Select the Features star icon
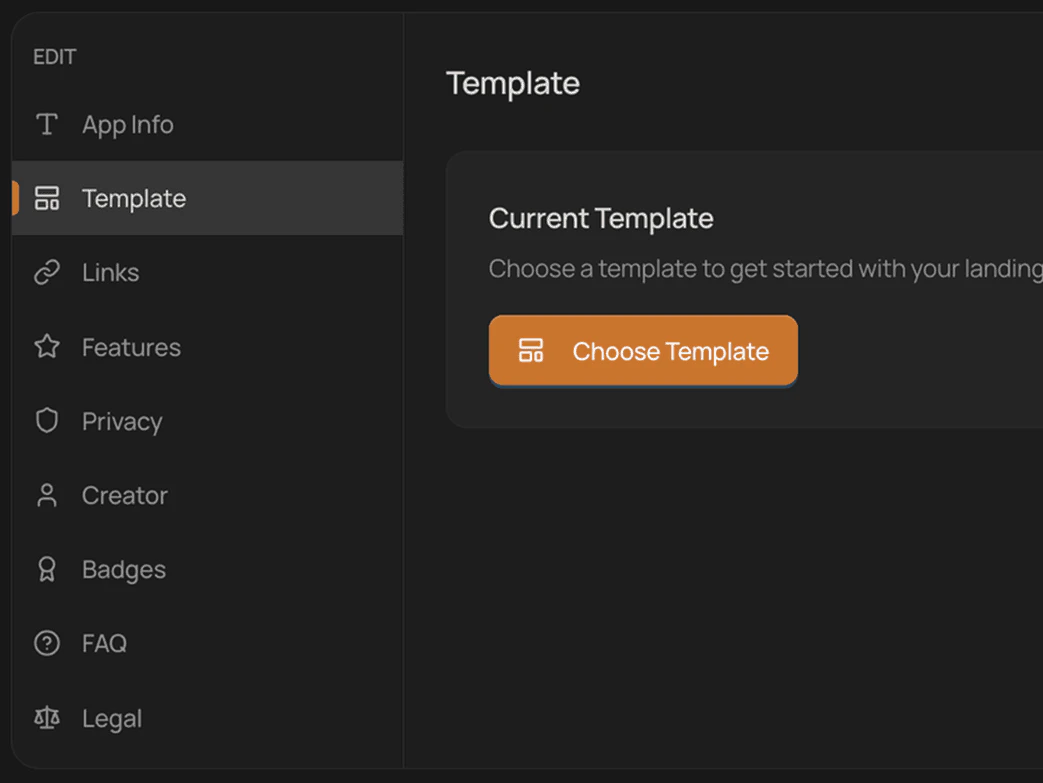Viewport: 1043px width, 783px height. click(46, 346)
